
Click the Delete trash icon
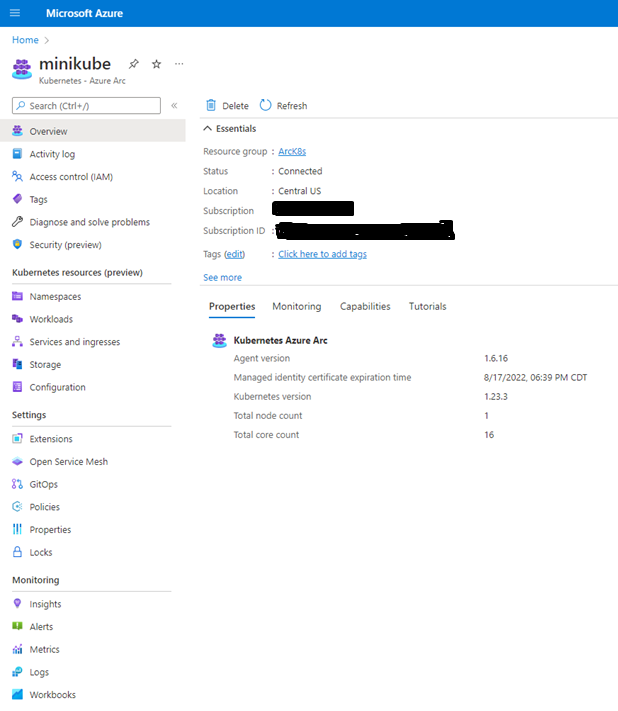tap(211, 105)
